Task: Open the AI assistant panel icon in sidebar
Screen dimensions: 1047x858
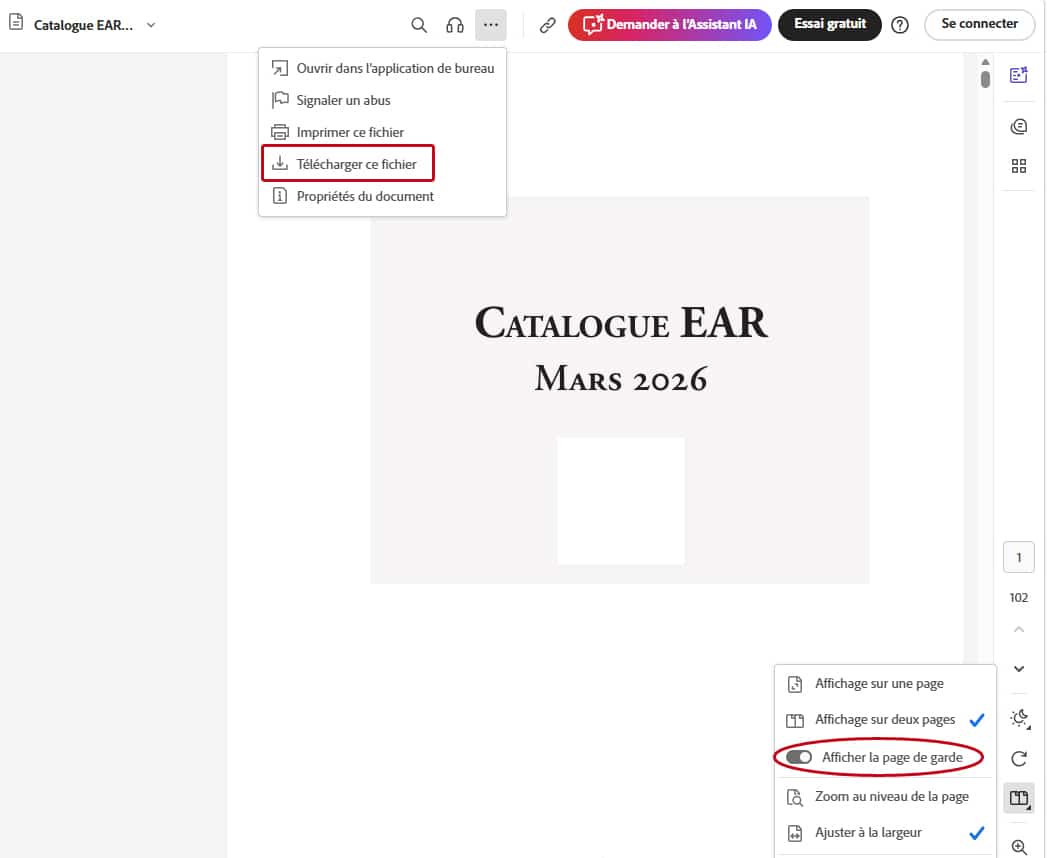Action: coord(1019,76)
